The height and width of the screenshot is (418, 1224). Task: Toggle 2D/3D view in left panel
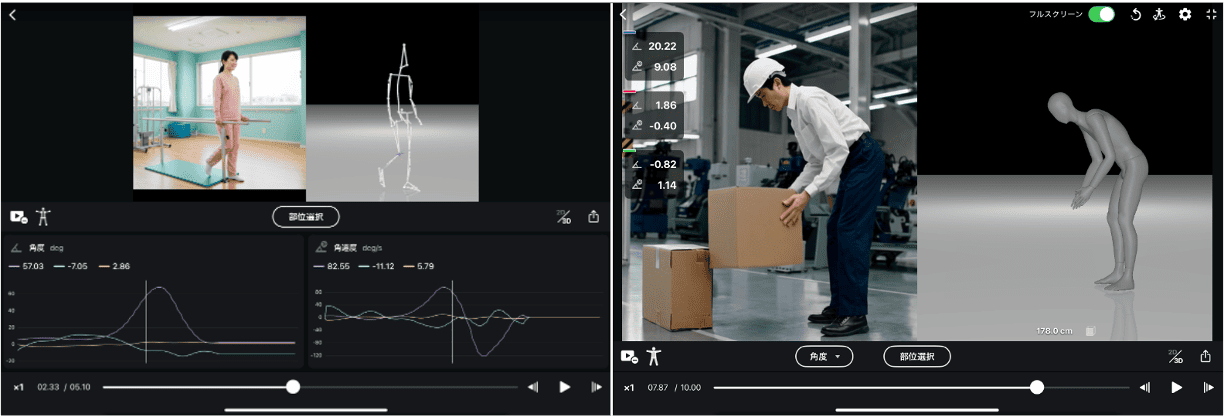564,216
